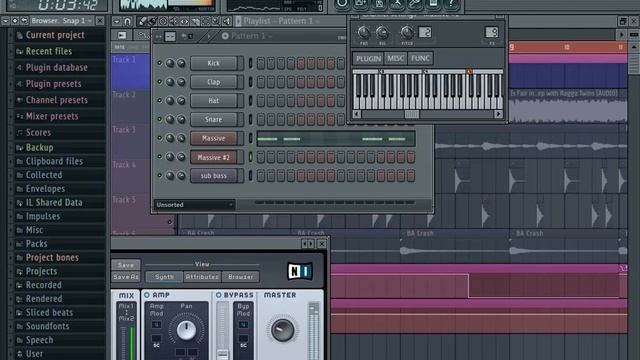Click the Save As button in Massive

coord(126,277)
